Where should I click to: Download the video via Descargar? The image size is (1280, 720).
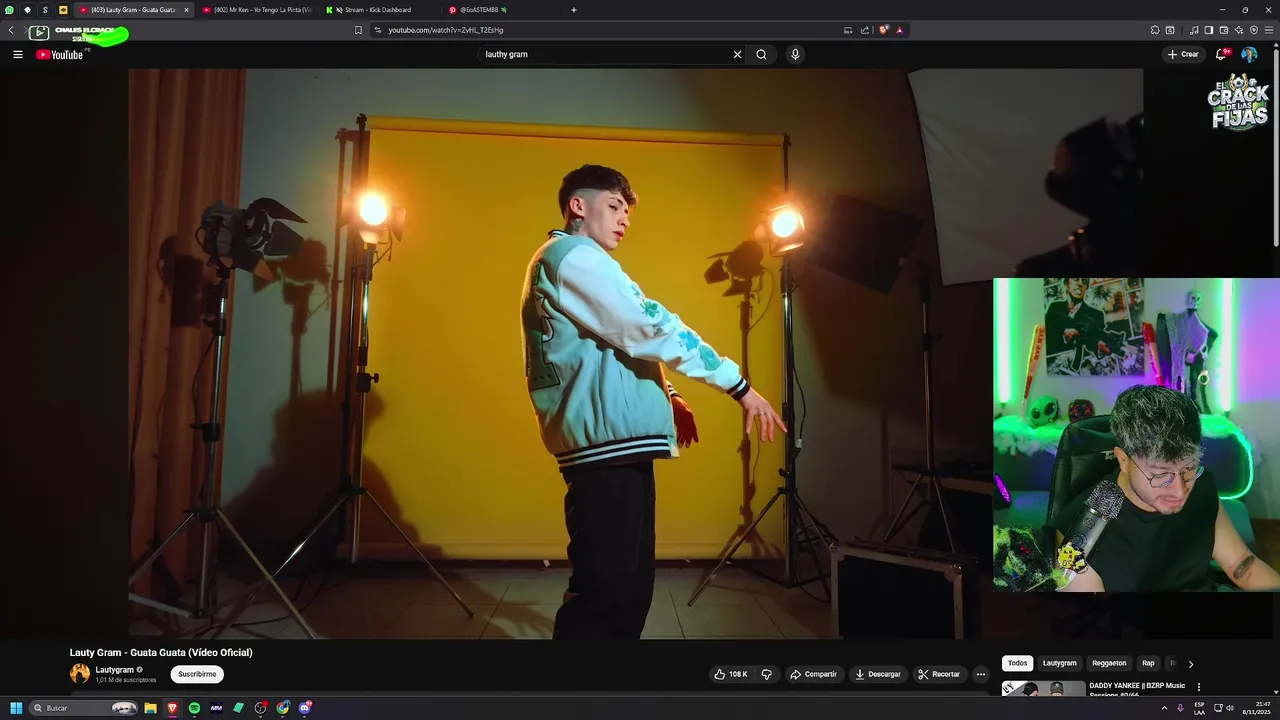[x=878, y=674]
